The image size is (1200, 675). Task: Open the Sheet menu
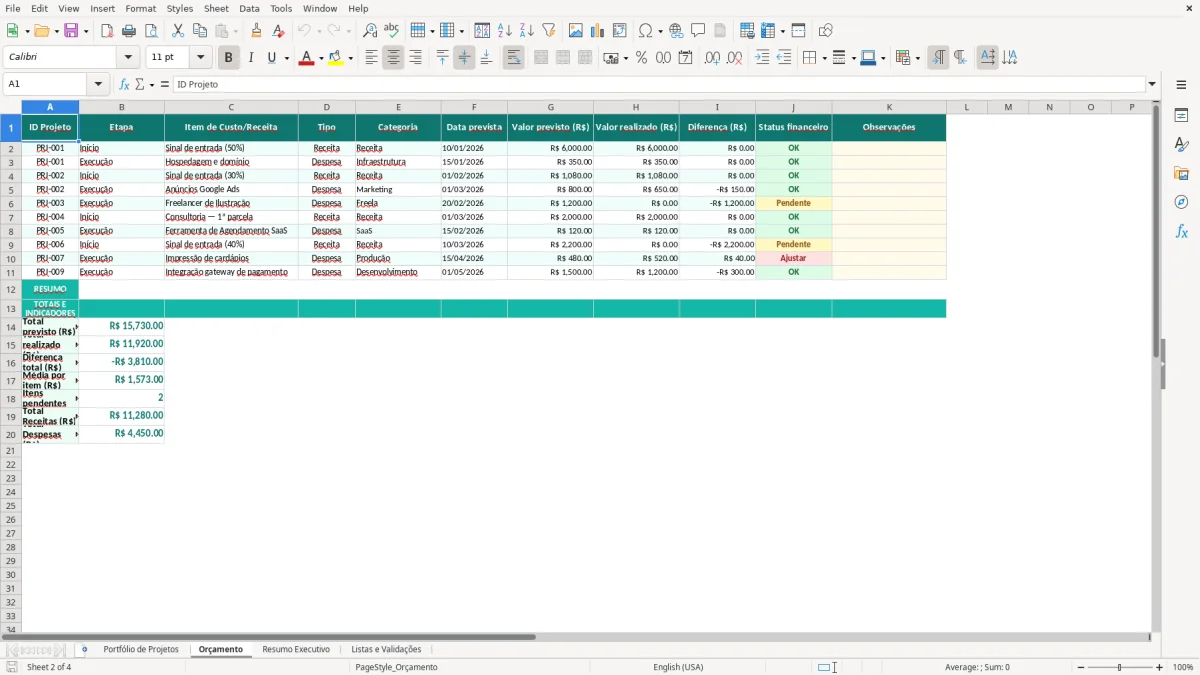click(x=216, y=8)
